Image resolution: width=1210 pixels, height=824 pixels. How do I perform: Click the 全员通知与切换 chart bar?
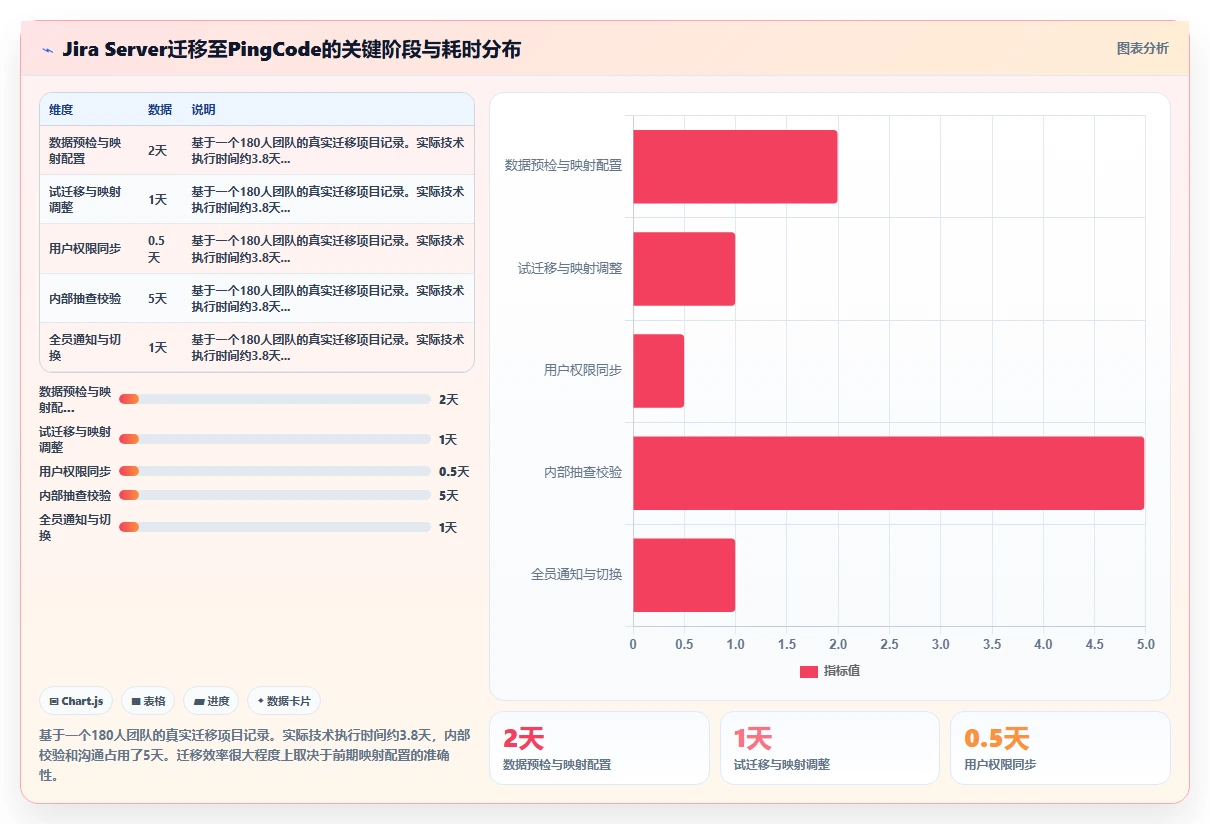click(x=684, y=575)
